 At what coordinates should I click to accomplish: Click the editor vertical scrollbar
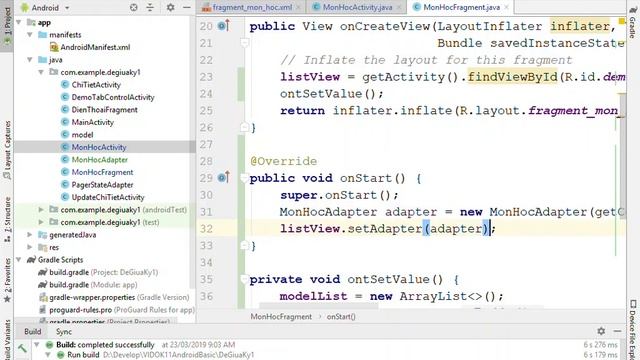pos(623,157)
